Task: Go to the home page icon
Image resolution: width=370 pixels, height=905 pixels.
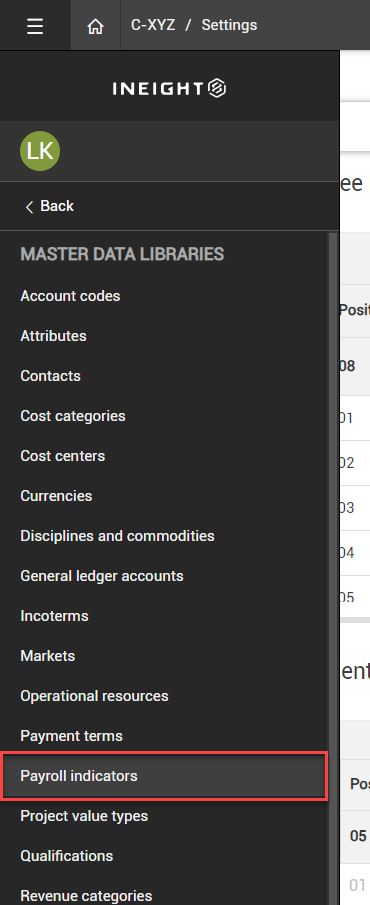Action: point(95,26)
